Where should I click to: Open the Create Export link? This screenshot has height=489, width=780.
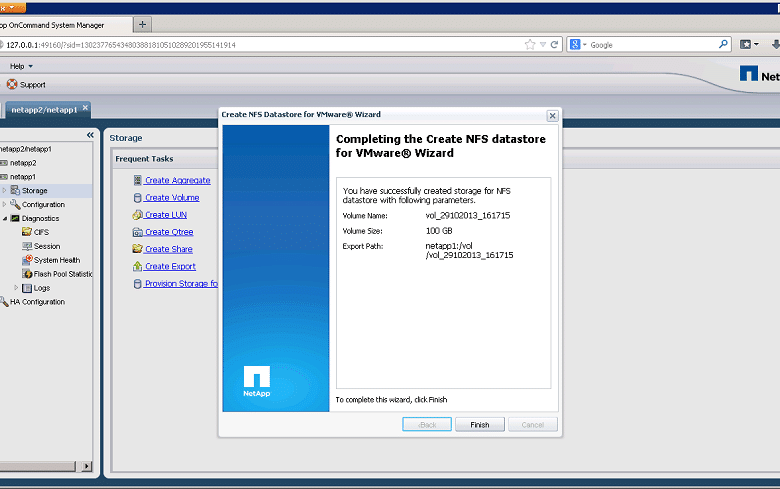click(x=170, y=266)
